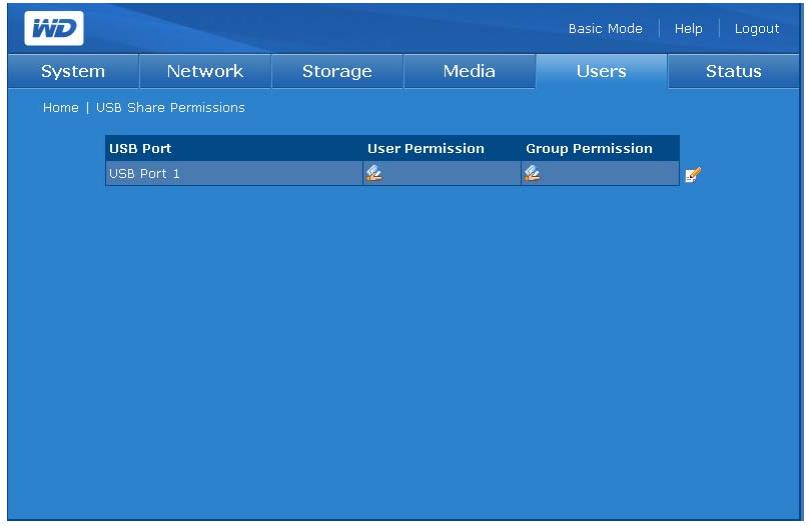Go to the Storage tab
The image size is (809, 526).
[x=337, y=71]
